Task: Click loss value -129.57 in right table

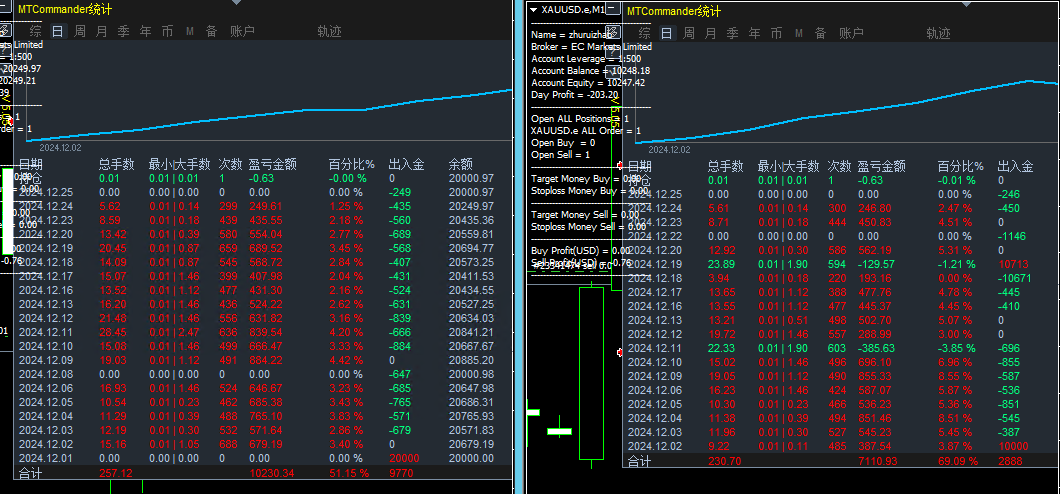Action: [x=875, y=264]
